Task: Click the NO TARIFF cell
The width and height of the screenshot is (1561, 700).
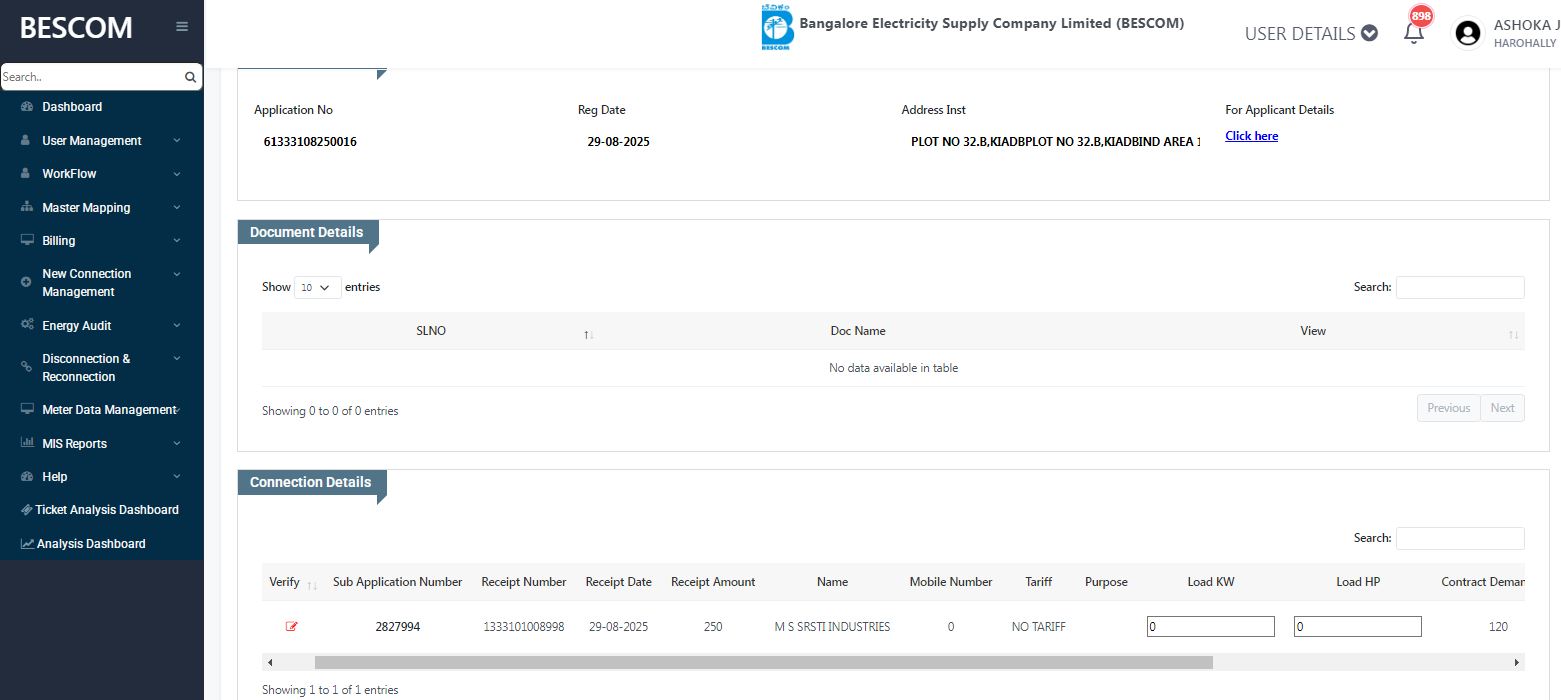Action: point(1038,627)
